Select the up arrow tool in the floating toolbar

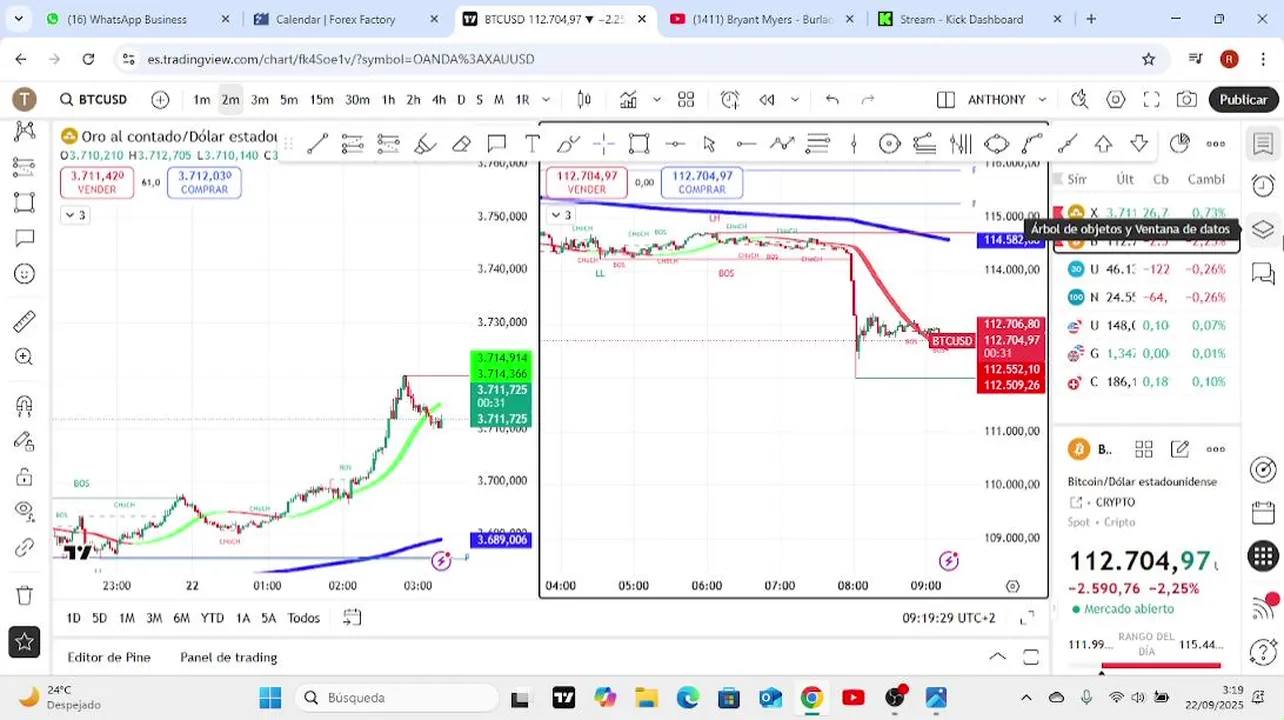(x=1103, y=144)
